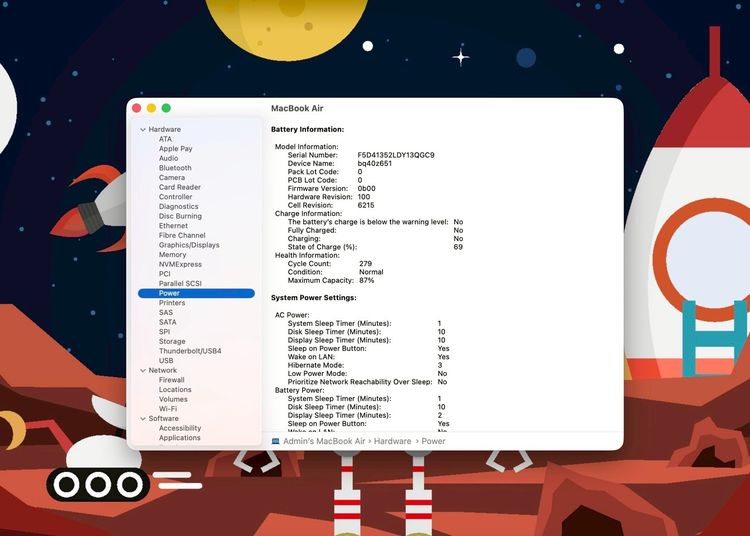Select USB in the sidebar
The width and height of the screenshot is (750, 536).
[x=166, y=361]
